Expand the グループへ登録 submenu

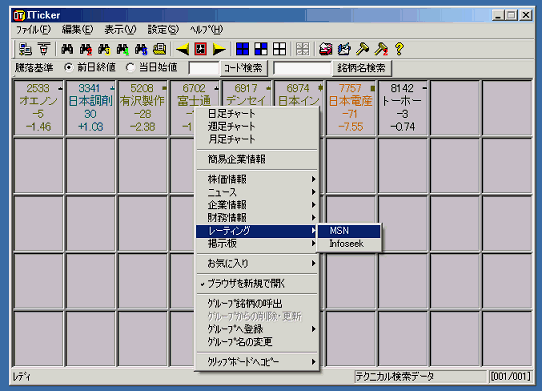[x=256, y=329]
